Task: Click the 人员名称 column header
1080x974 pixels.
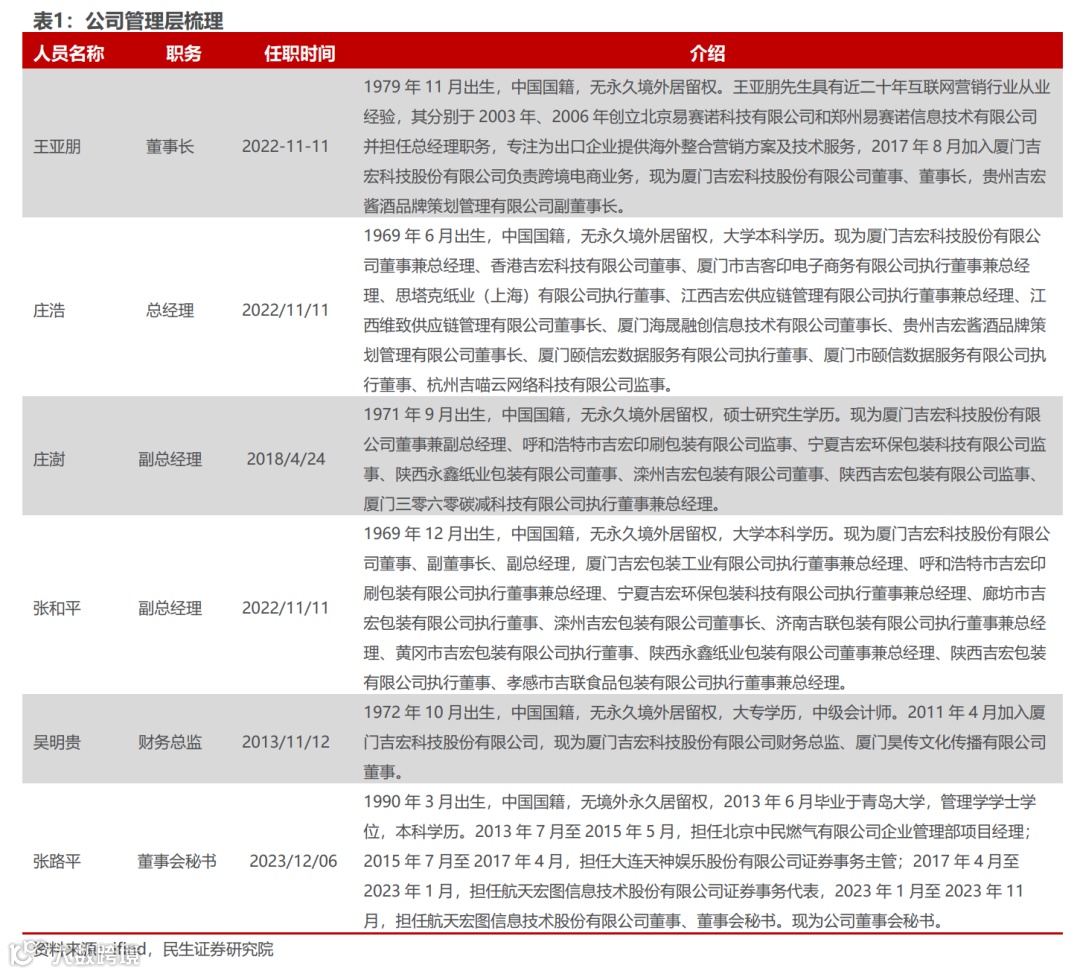Action: click(69, 53)
